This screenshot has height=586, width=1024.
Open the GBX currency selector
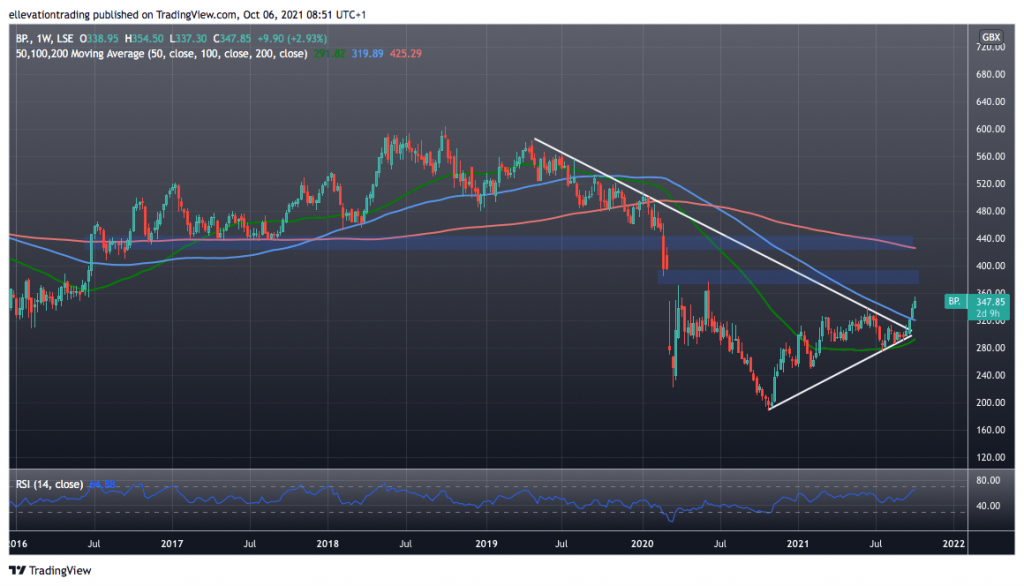(991, 37)
